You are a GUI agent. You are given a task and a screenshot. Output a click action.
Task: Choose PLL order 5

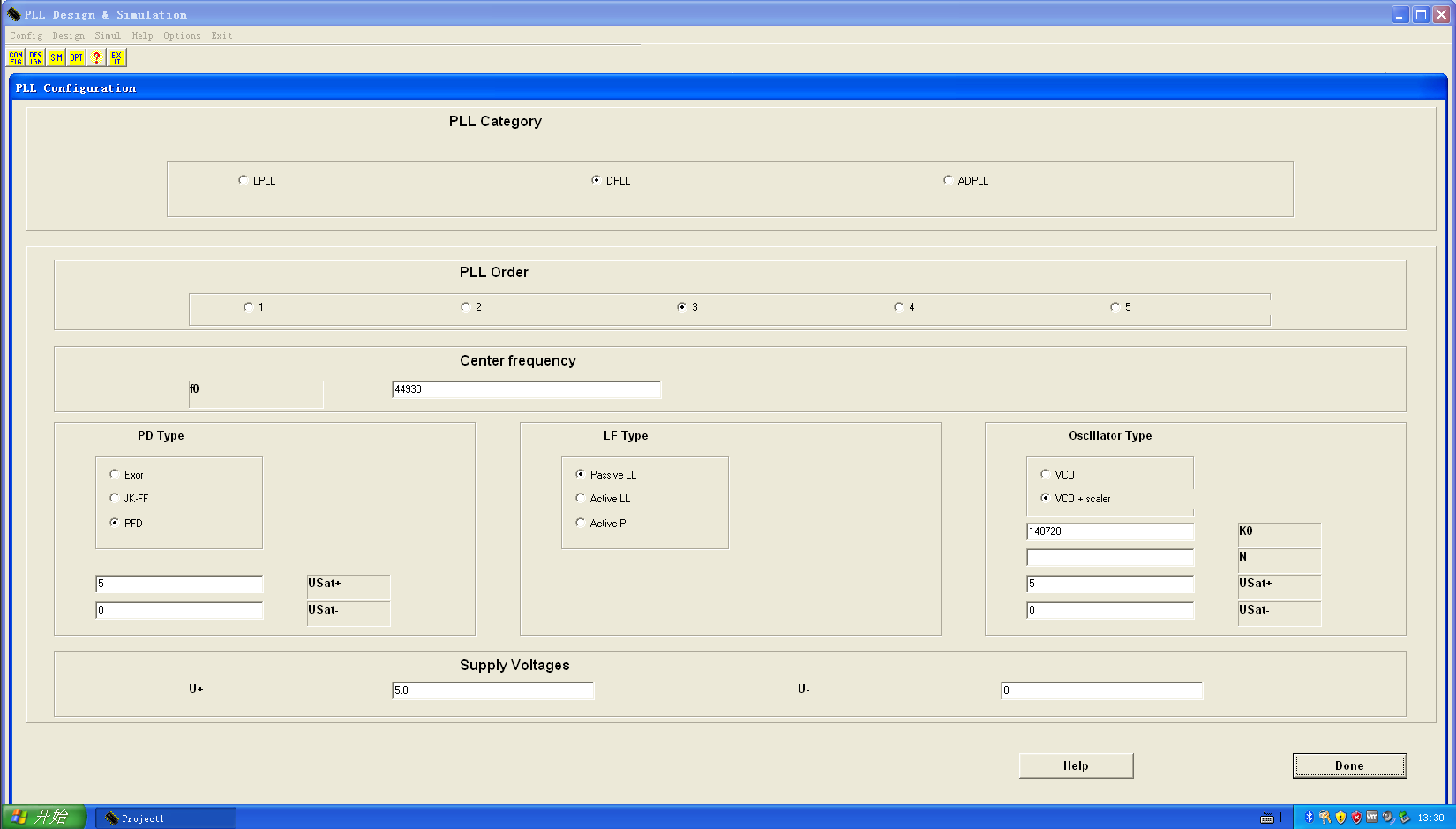(1115, 307)
